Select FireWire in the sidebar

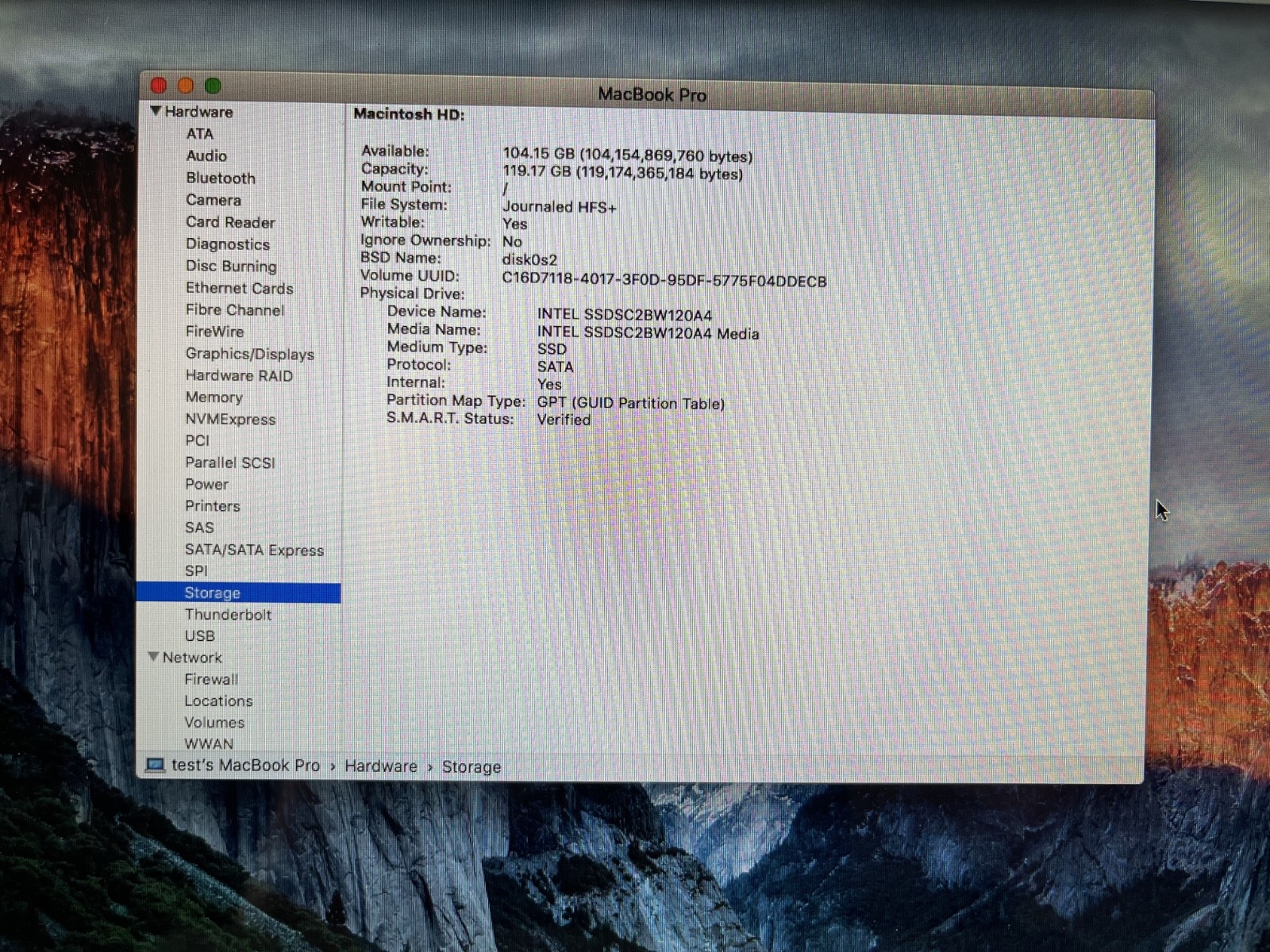pyautogui.click(x=214, y=331)
